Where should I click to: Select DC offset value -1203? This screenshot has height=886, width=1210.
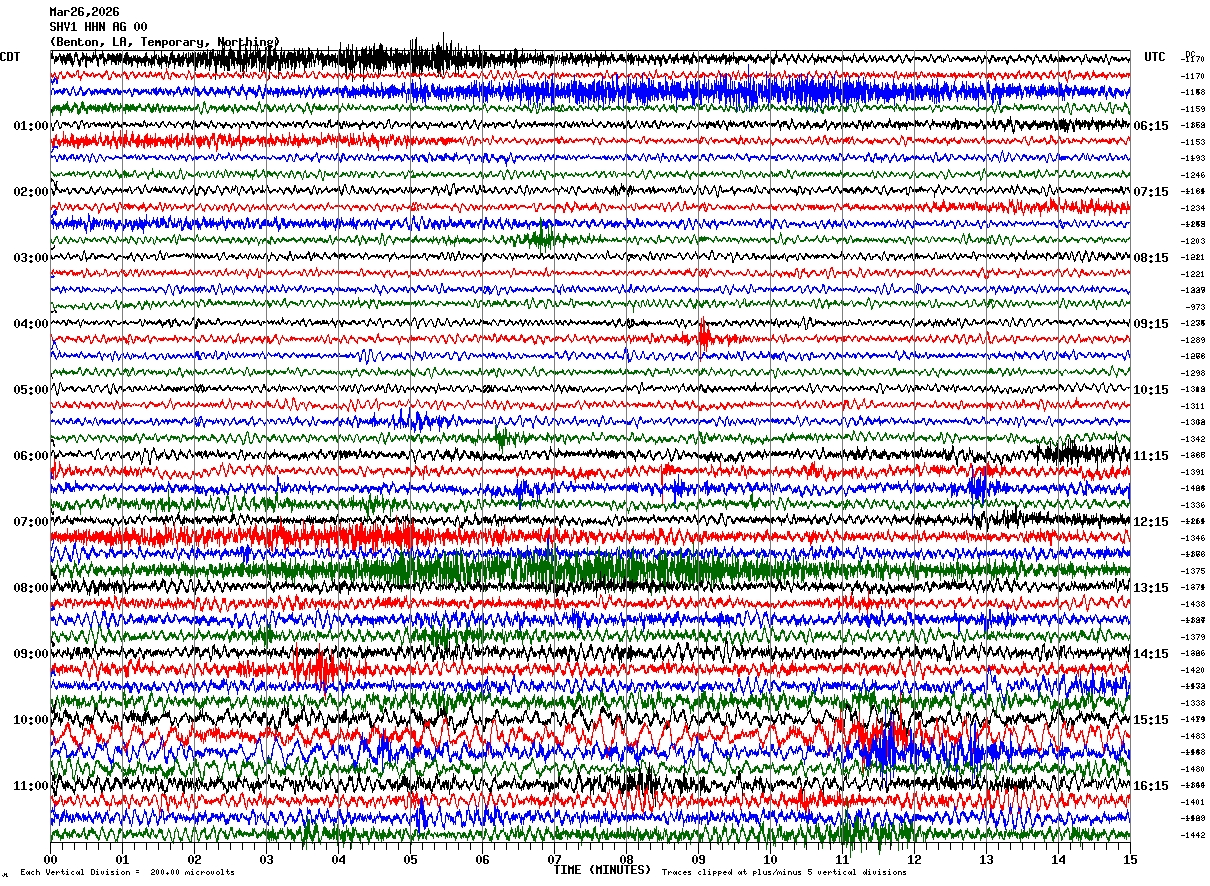point(1194,241)
